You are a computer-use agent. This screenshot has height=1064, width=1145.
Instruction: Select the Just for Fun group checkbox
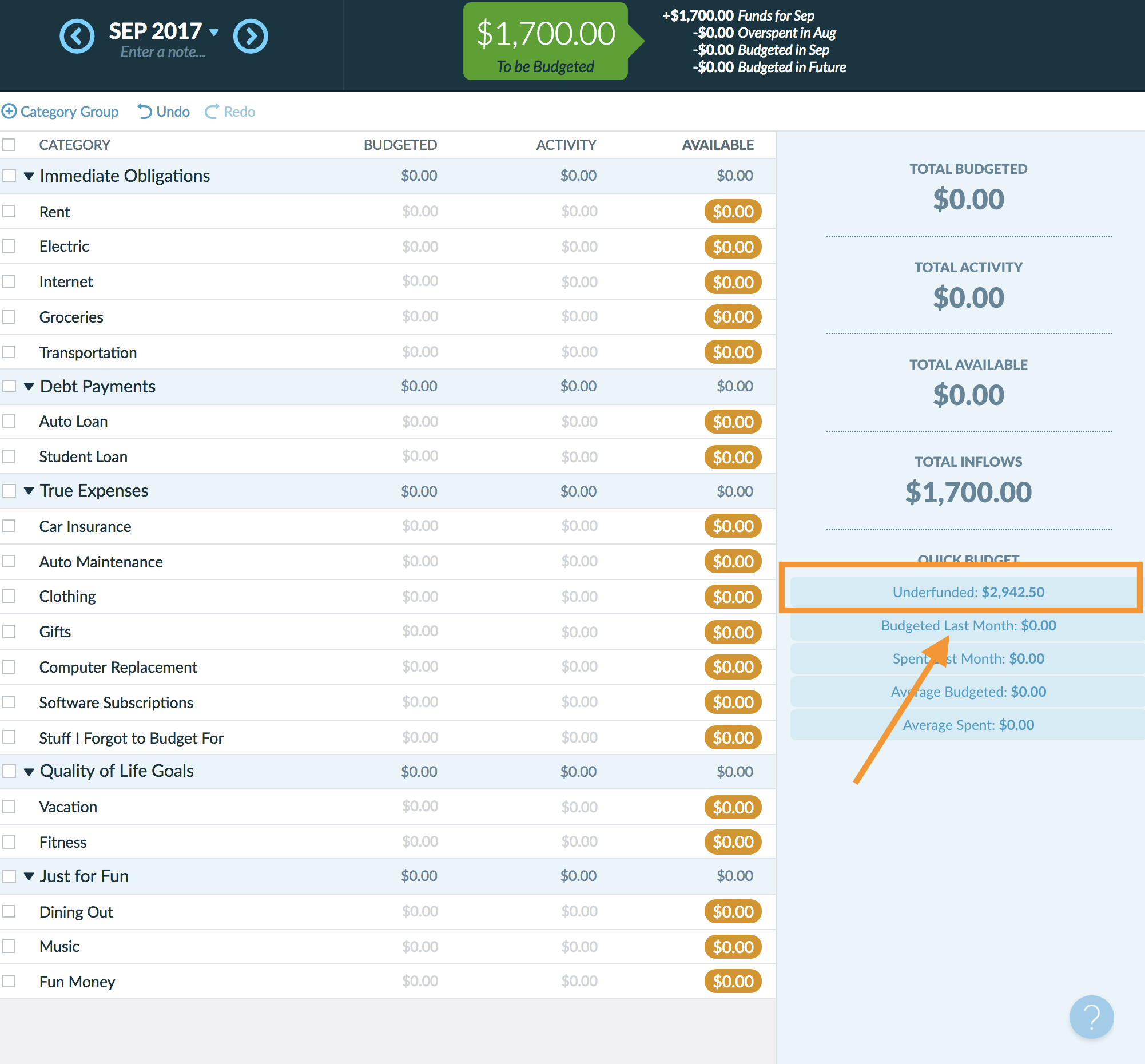point(9,876)
